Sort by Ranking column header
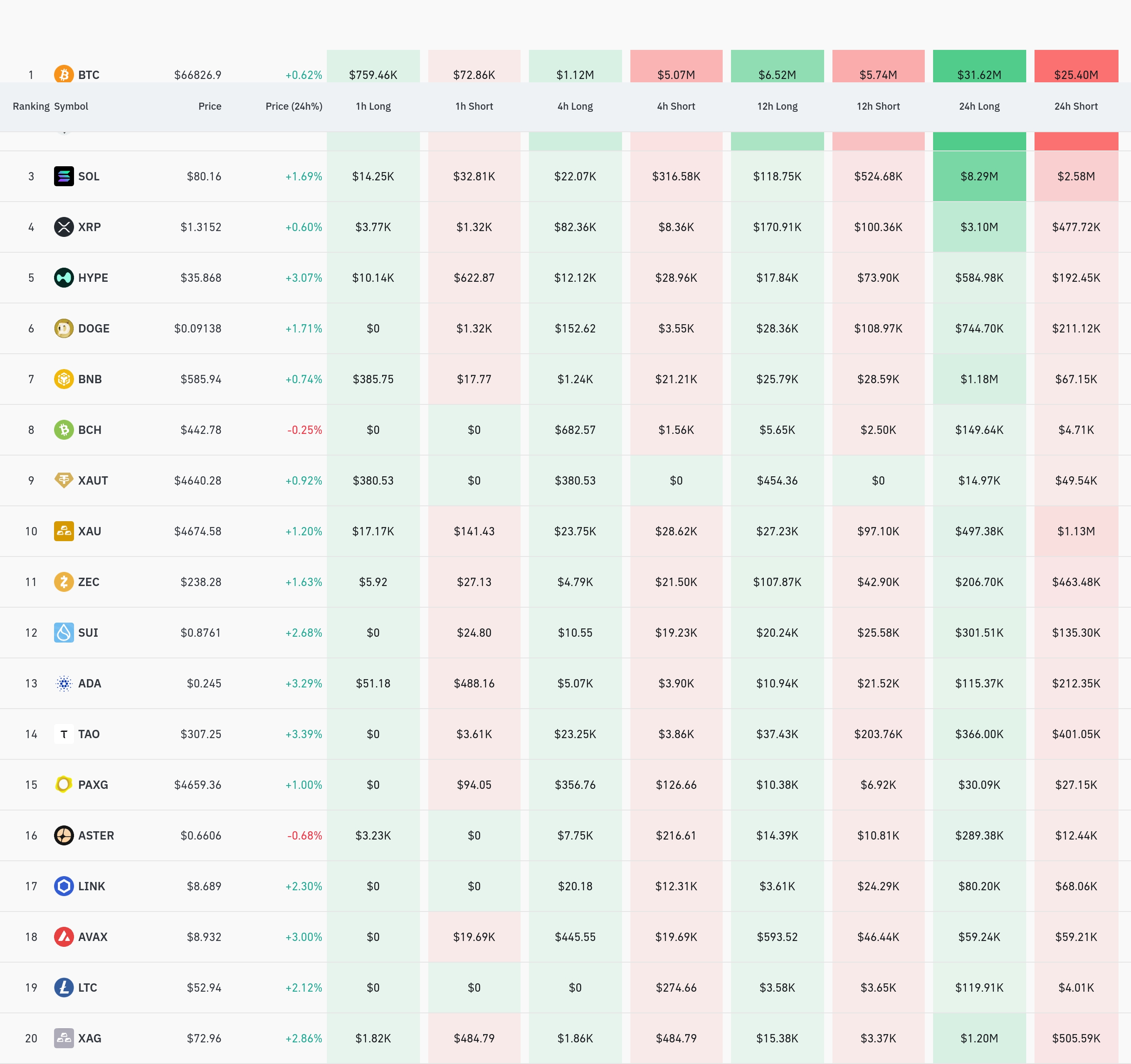 (x=31, y=106)
